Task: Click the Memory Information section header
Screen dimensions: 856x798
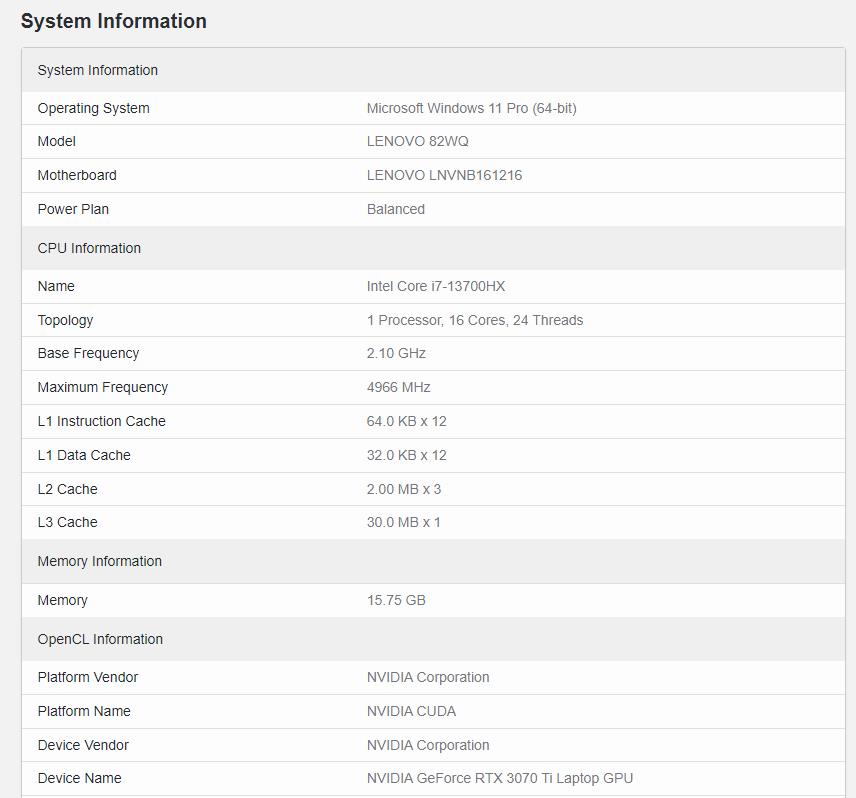Action: point(99,561)
